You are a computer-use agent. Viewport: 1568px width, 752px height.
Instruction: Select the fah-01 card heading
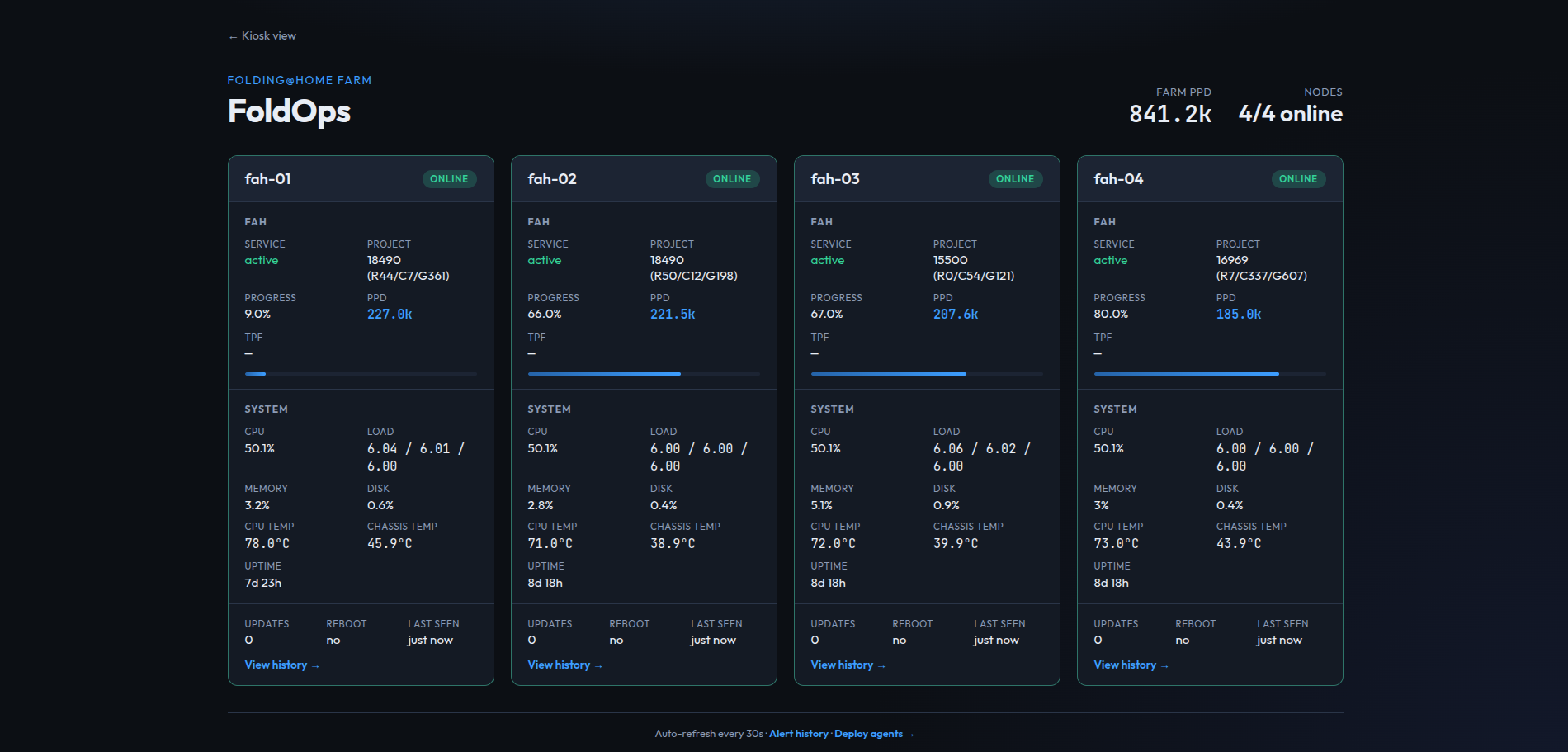pyautogui.click(x=267, y=179)
